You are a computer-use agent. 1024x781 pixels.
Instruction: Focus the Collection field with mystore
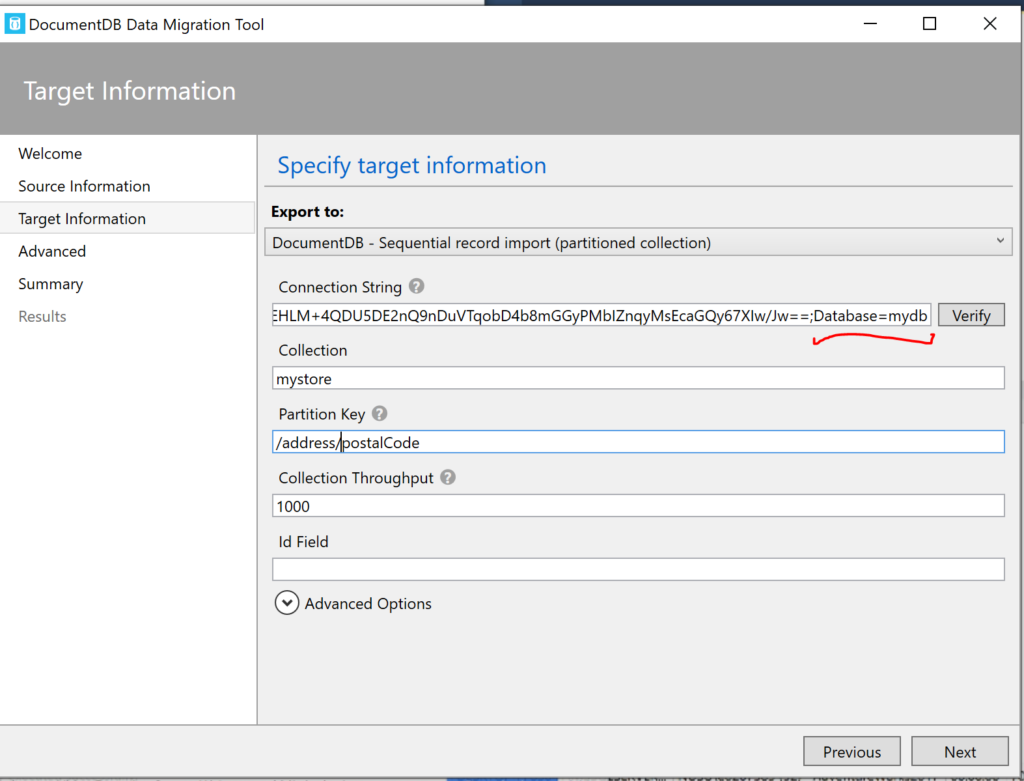(x=638, y=378)
